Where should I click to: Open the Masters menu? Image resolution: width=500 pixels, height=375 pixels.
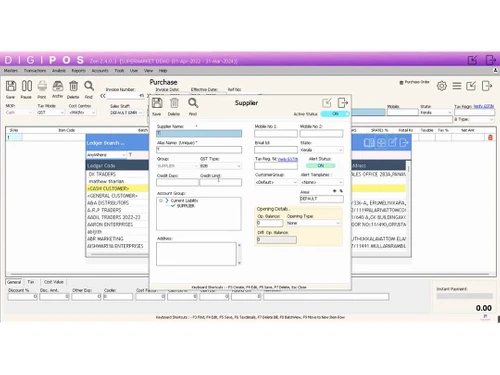11,71
